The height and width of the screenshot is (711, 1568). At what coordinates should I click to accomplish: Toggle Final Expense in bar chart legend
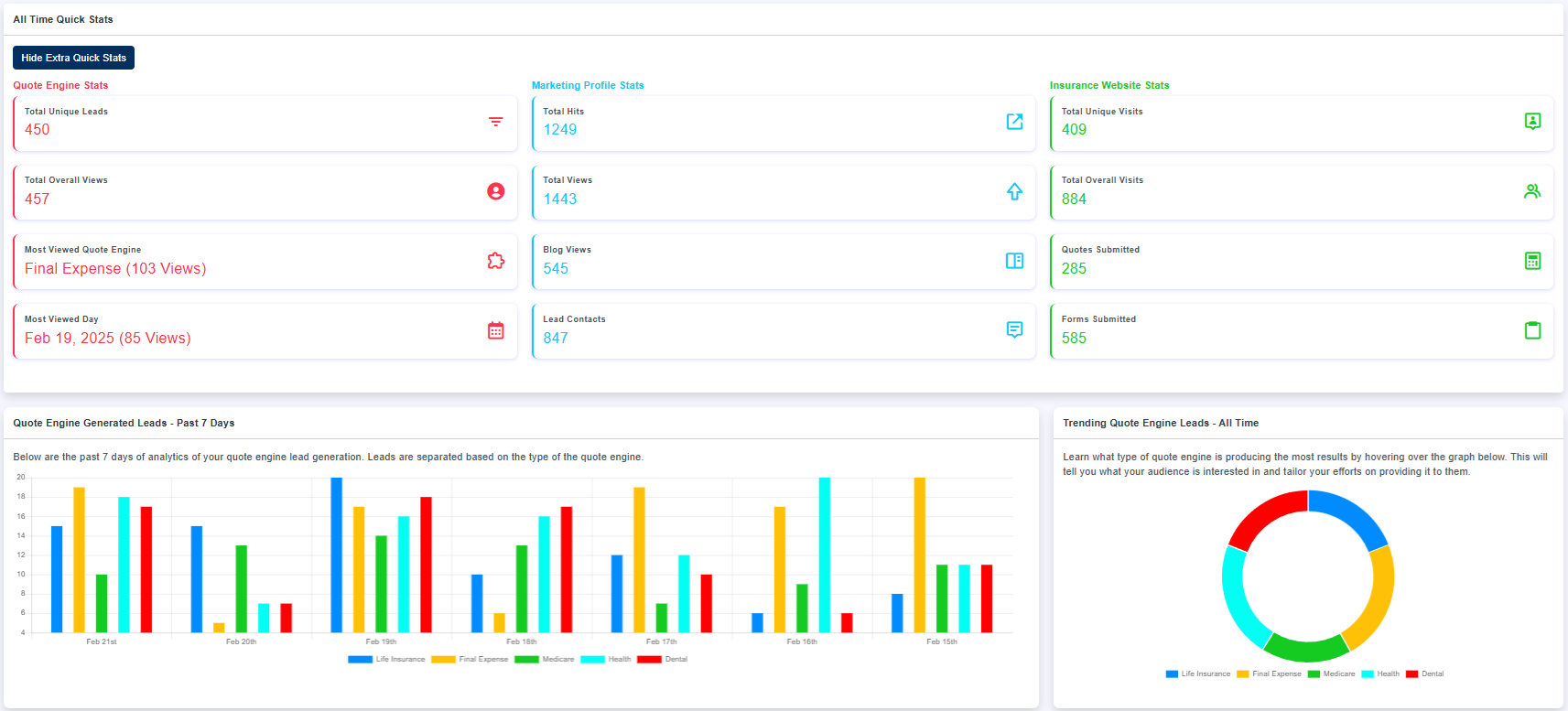tap(470, 659)
